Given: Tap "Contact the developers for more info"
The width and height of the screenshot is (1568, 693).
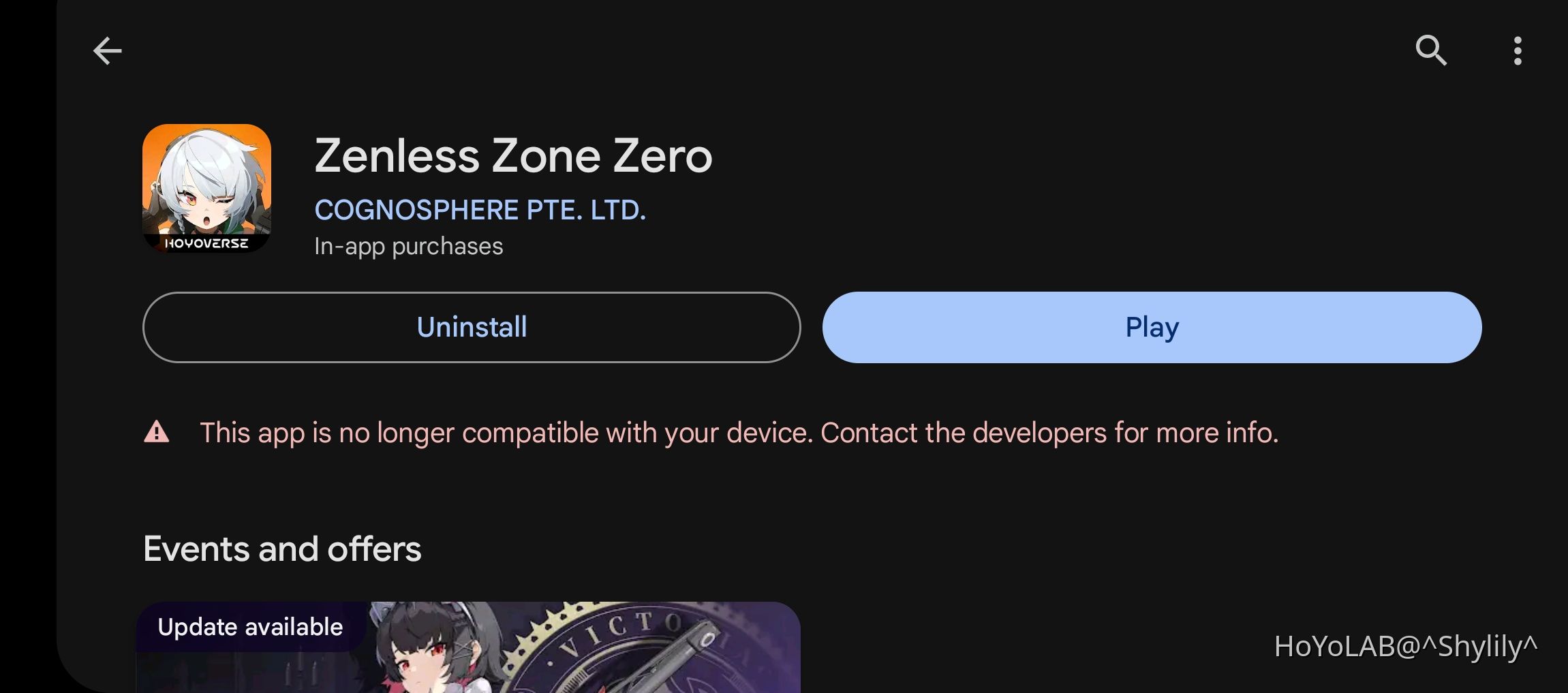Looking at the screenshot, I should [1049, 433].
